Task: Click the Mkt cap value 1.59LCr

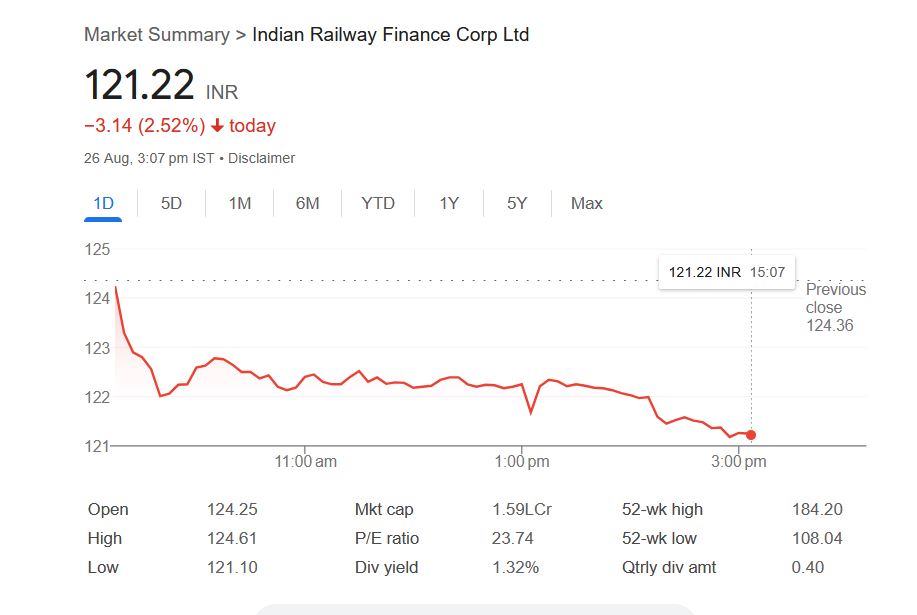Action: pos(521,509)
